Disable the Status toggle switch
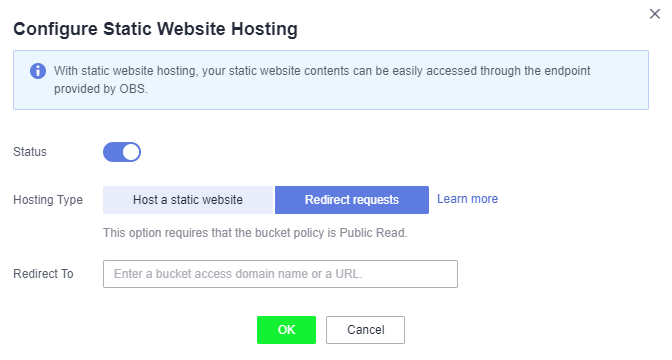Image resolution: width=672 pixels, height=360 pixels. pyautogui.click(x=122, y=152)
